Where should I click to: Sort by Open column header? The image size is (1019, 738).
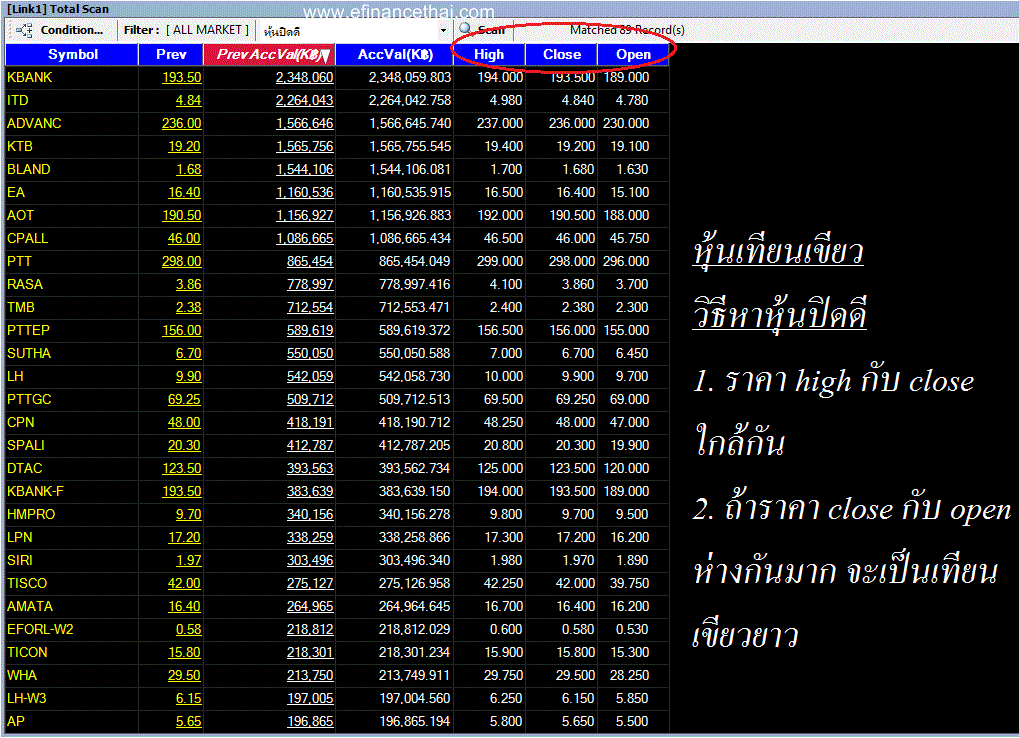click(633, 55)
